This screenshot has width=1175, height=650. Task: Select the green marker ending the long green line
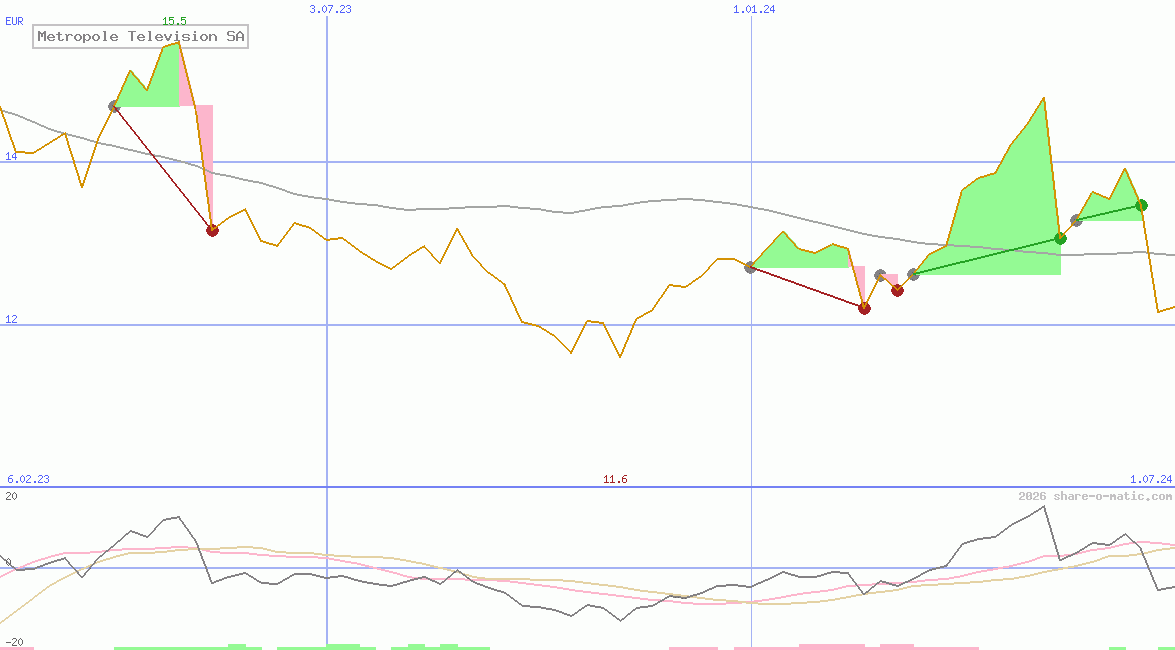[1060, 238]
